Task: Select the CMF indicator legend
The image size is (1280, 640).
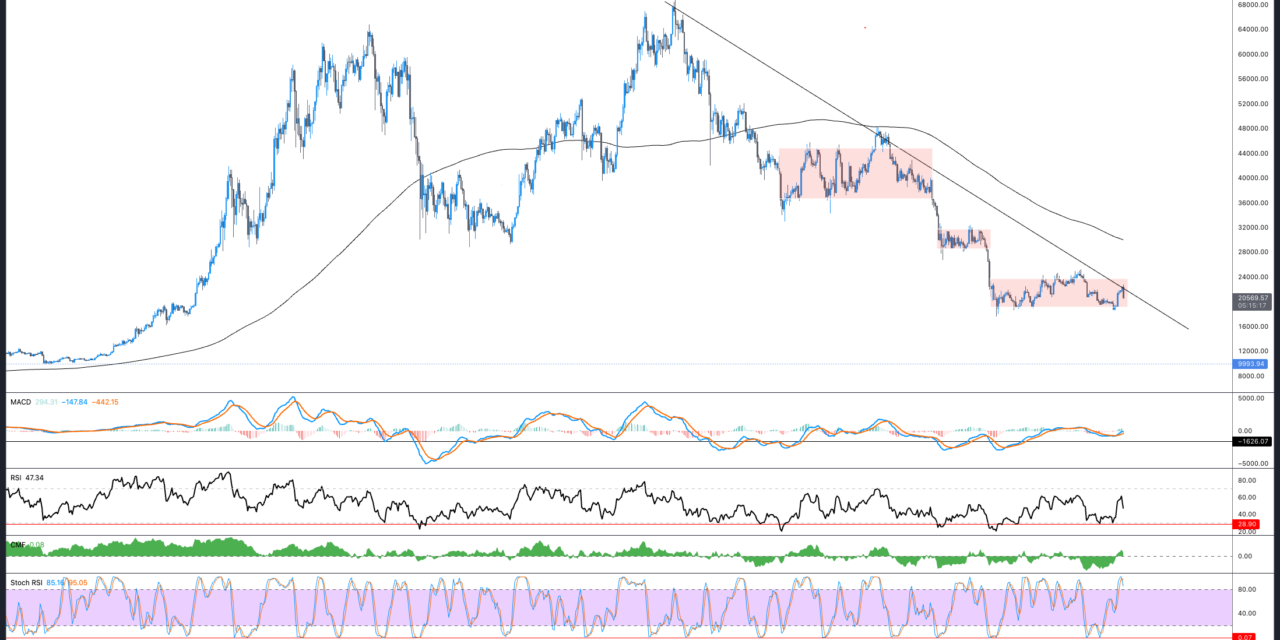Action: tap(17, 545)
